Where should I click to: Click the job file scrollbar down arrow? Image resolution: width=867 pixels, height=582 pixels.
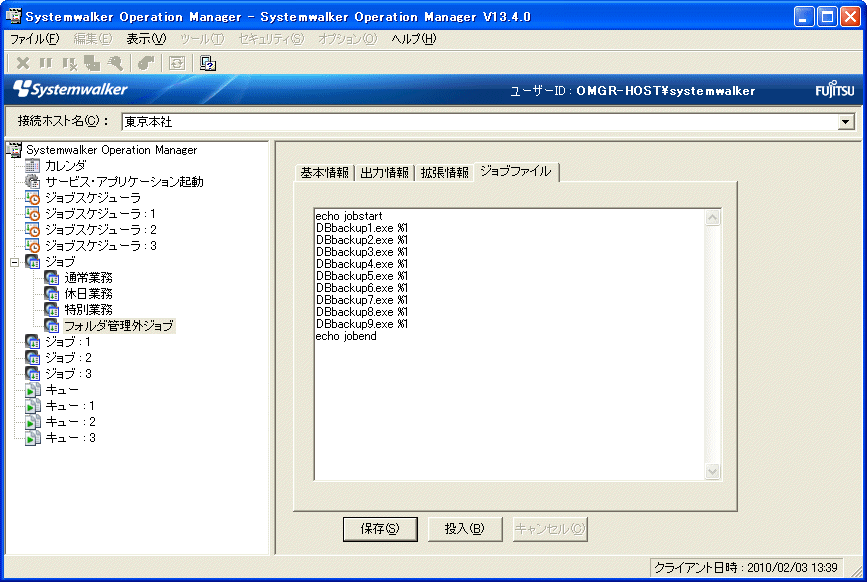click(713, 472)
